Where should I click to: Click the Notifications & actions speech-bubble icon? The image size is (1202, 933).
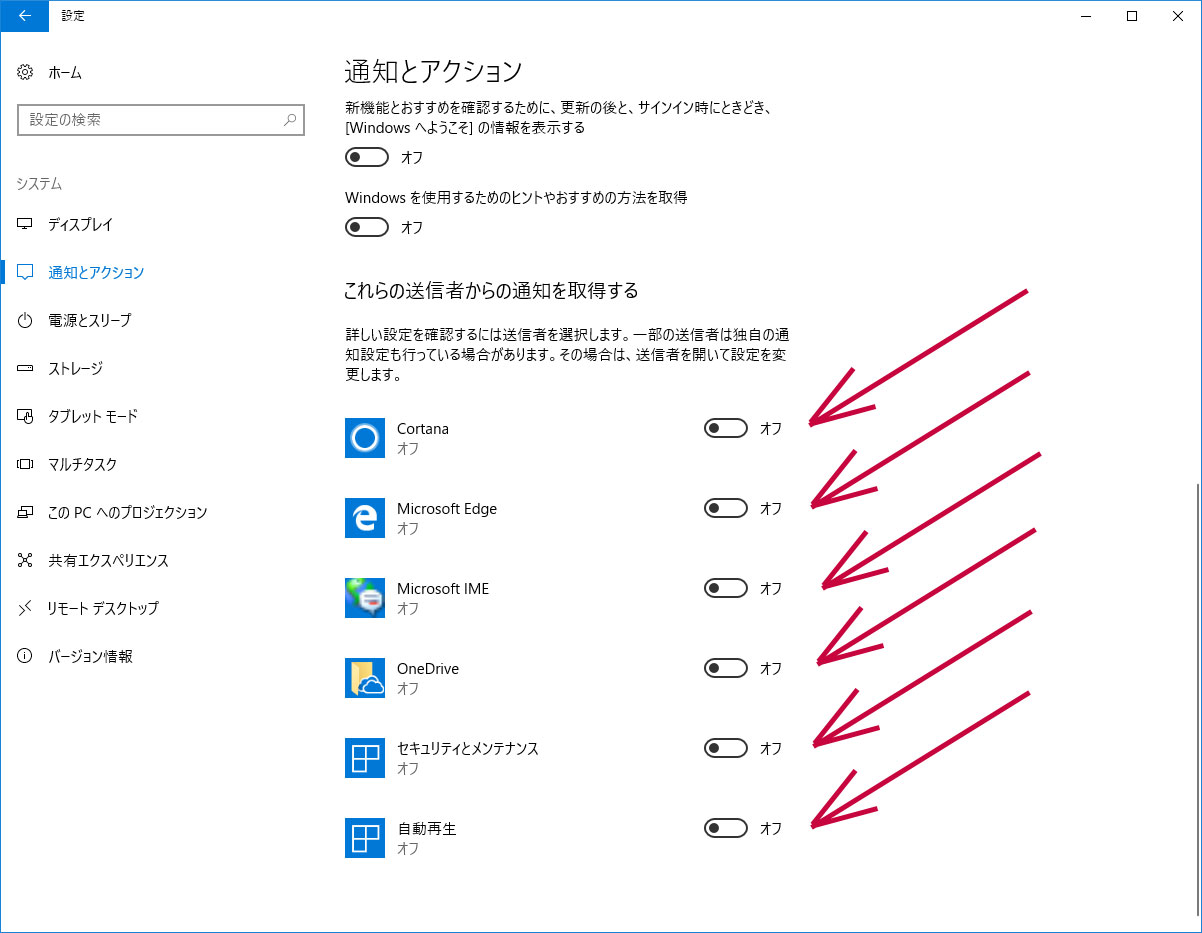(x=26, y=272)
